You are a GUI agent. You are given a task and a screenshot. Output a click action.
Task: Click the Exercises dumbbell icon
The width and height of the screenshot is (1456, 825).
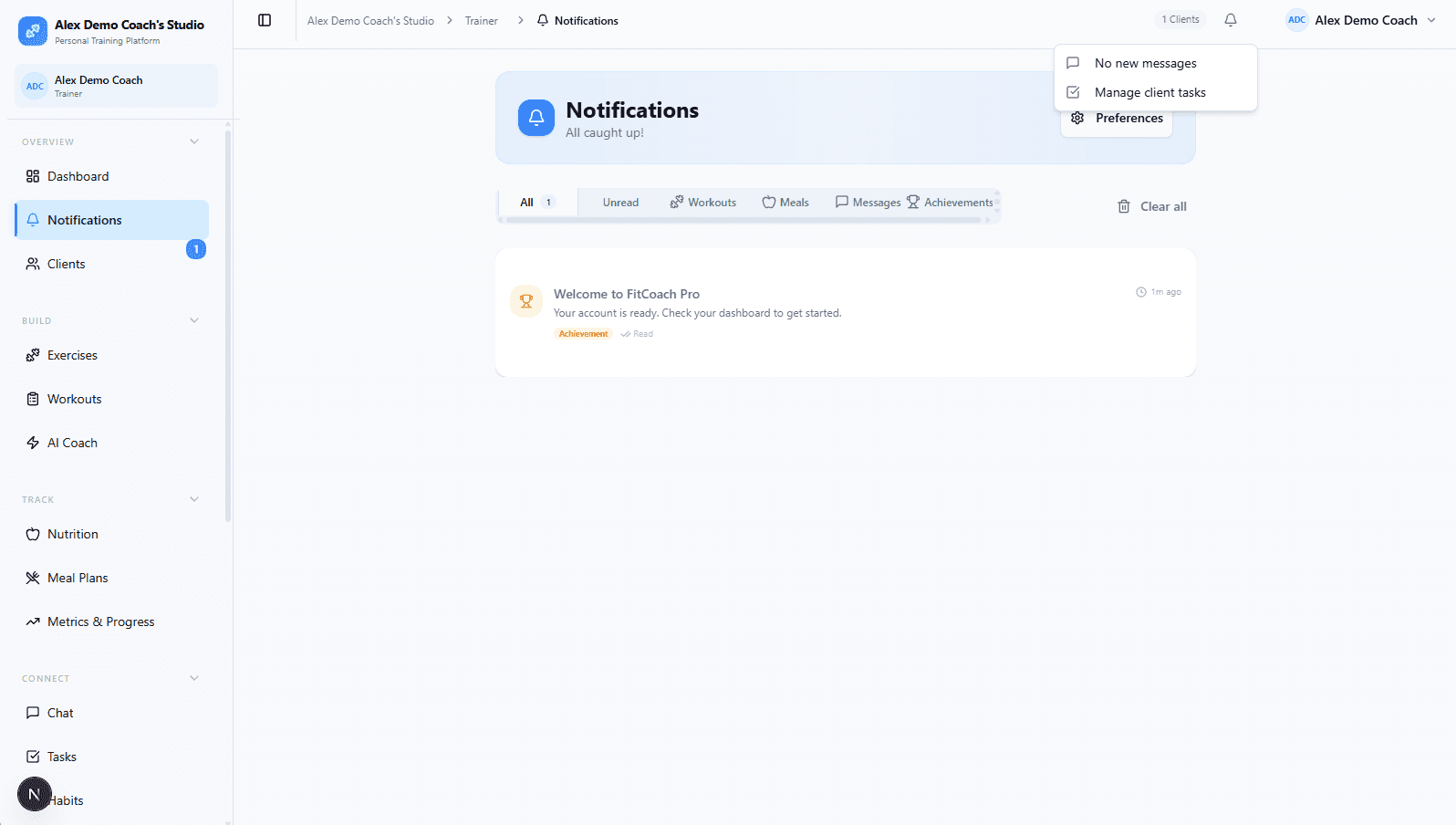click(33, 355)
